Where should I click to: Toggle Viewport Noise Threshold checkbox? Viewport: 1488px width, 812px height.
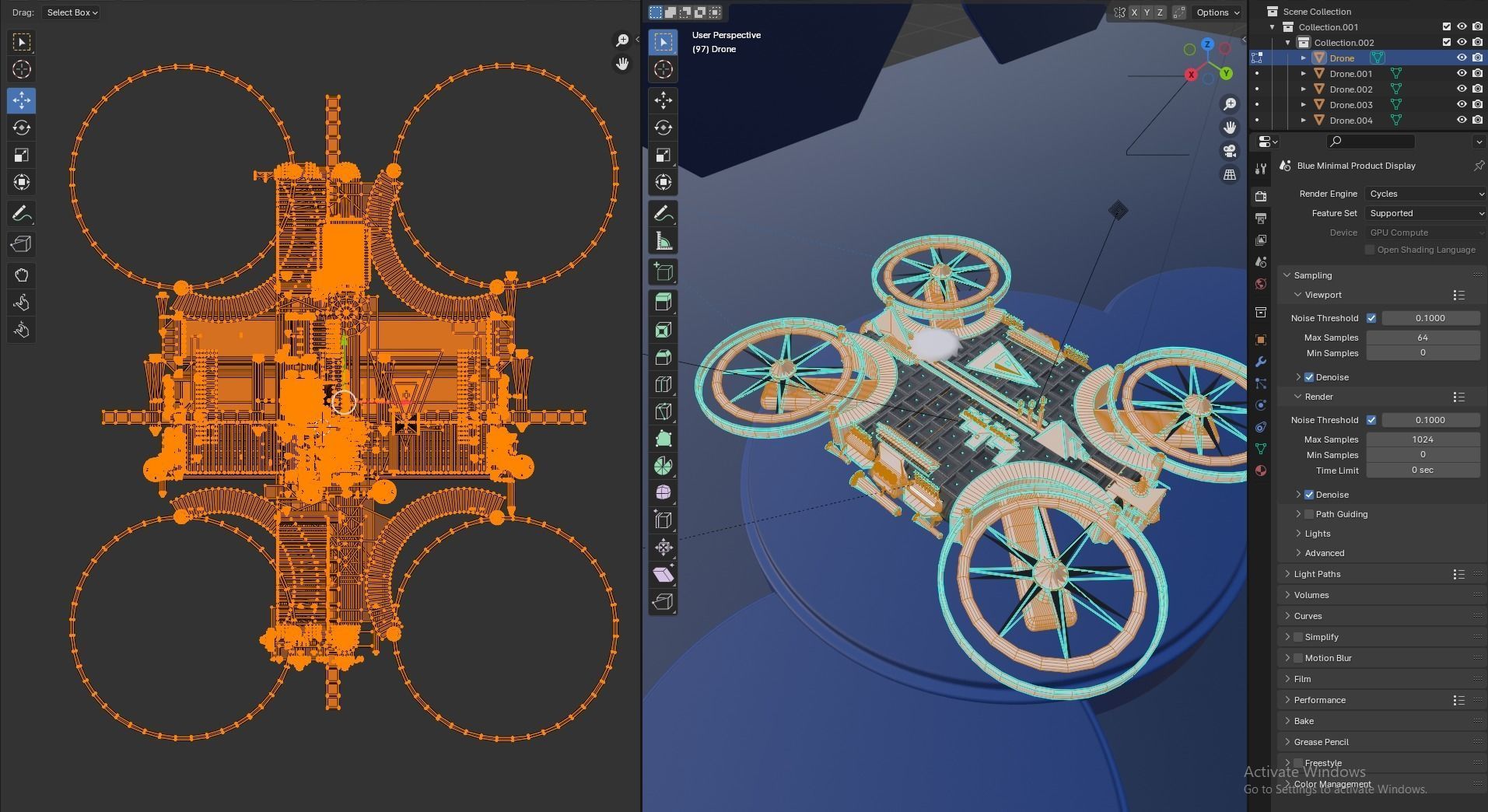pyautogui.click(x=1371, y=318)
